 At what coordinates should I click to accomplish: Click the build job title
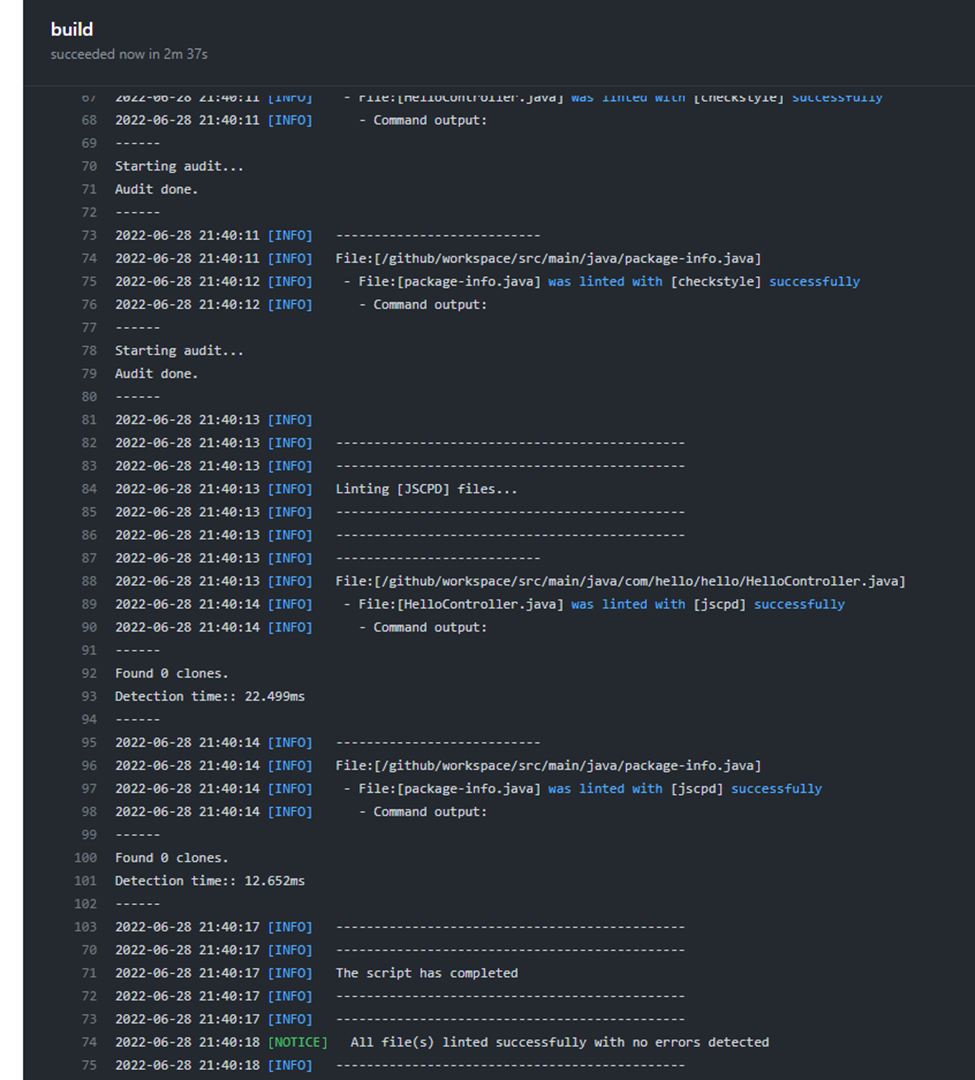point(71,29)
